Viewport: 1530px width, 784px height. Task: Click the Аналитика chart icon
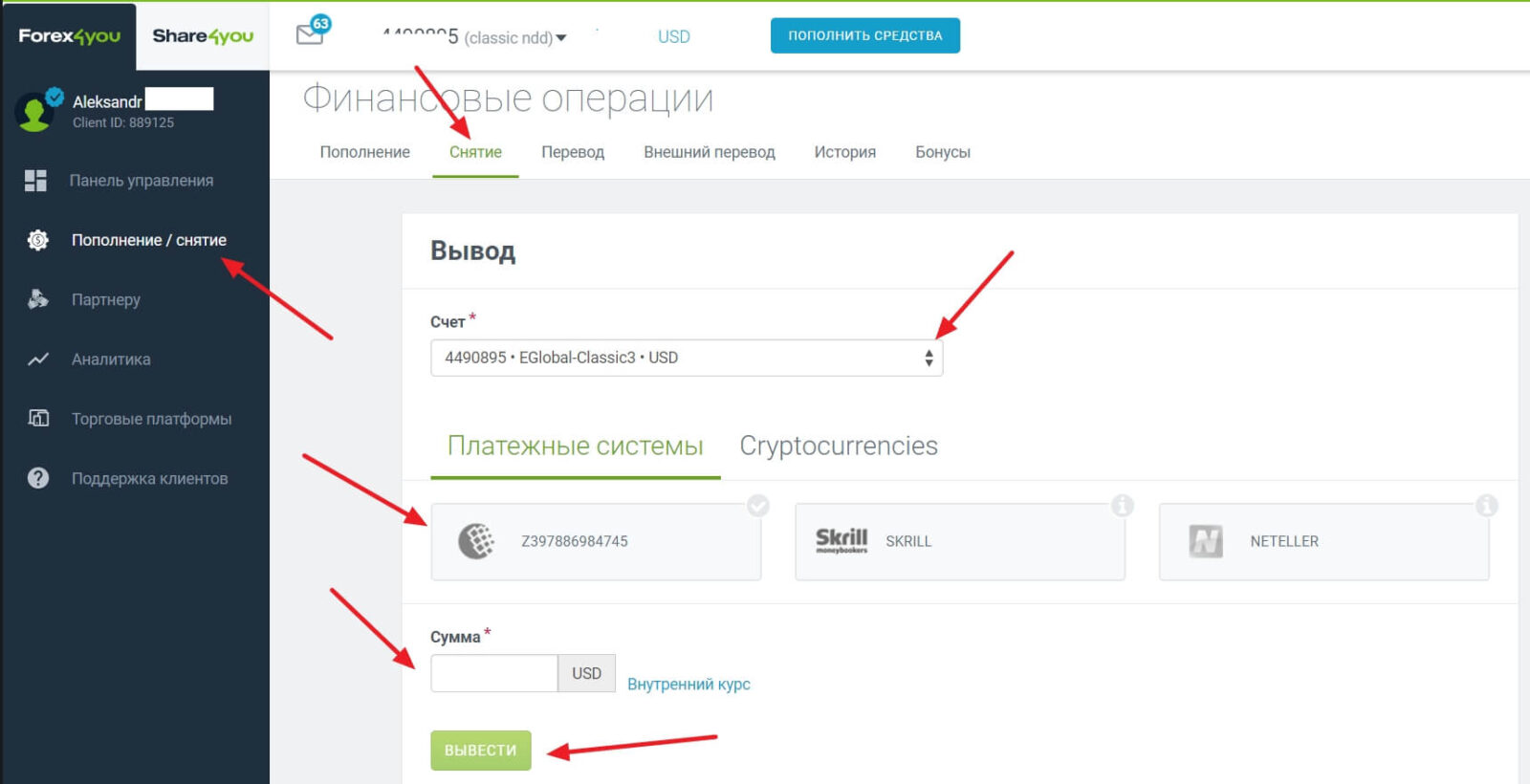coord(37,359)
